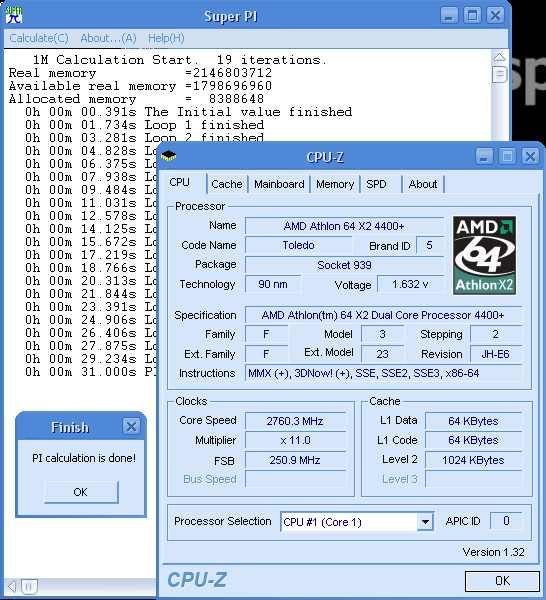This screenshot has width=546, height=600.
Task: Click the Core Speed value 2760.3 MHz
Action: [295, 421]
